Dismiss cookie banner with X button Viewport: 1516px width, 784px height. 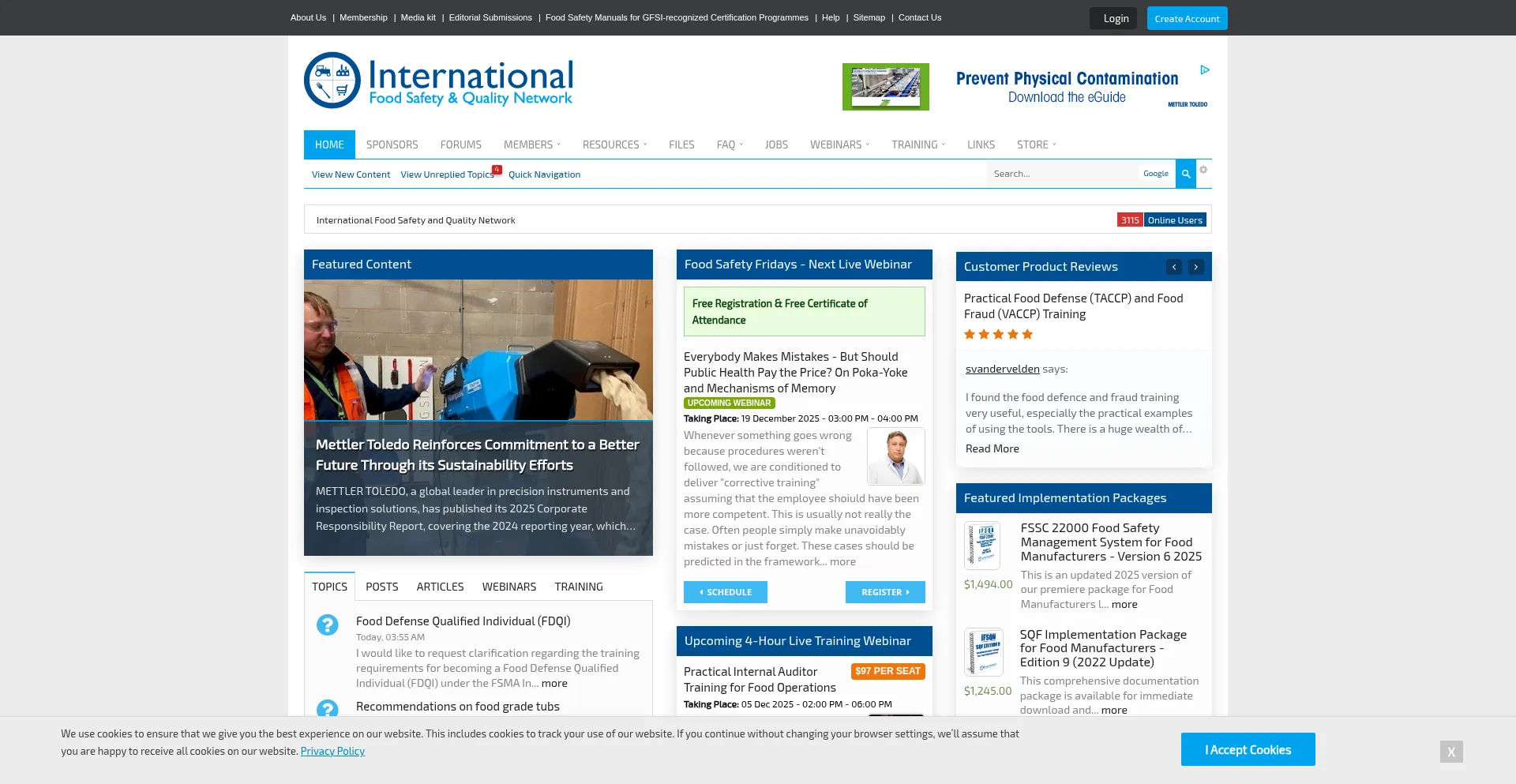[x=1450, y=752]
